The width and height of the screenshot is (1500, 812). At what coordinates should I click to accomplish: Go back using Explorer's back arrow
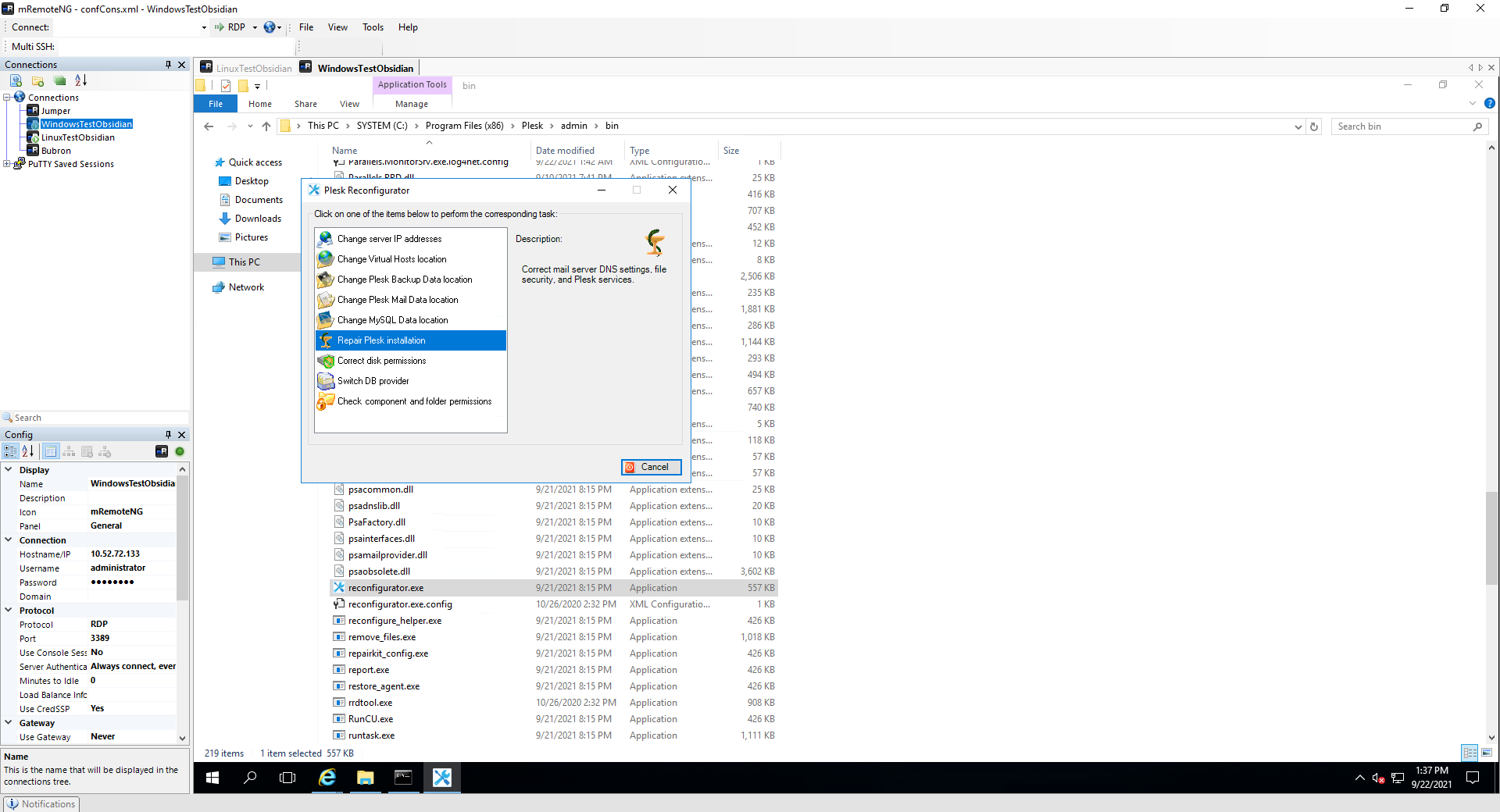point(209,126)
